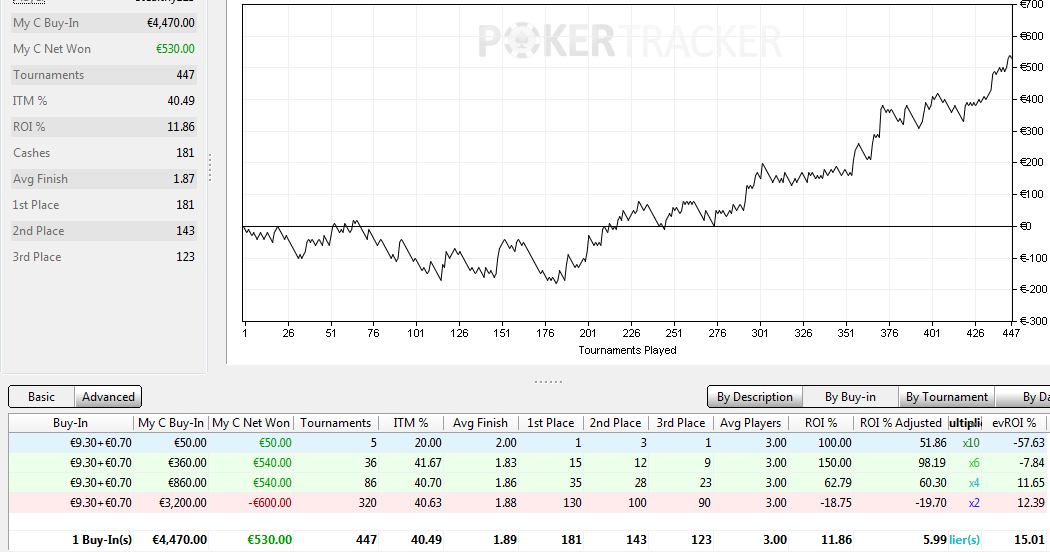Sort by the evROI % column header
This screenshot has width=1050, height=552.
tap(1014, 423)
